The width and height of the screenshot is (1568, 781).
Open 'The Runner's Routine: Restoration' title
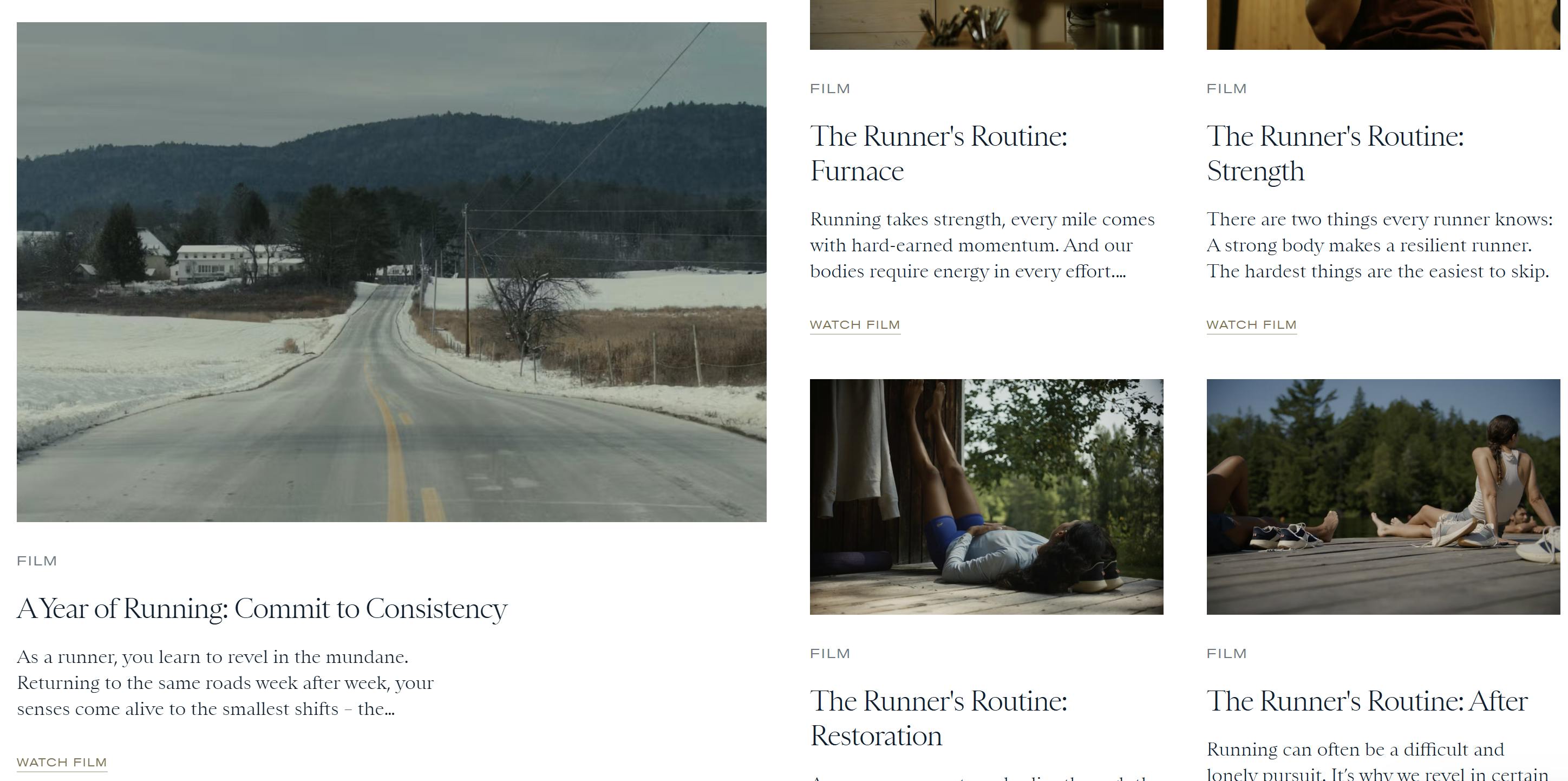pos(939,718)
